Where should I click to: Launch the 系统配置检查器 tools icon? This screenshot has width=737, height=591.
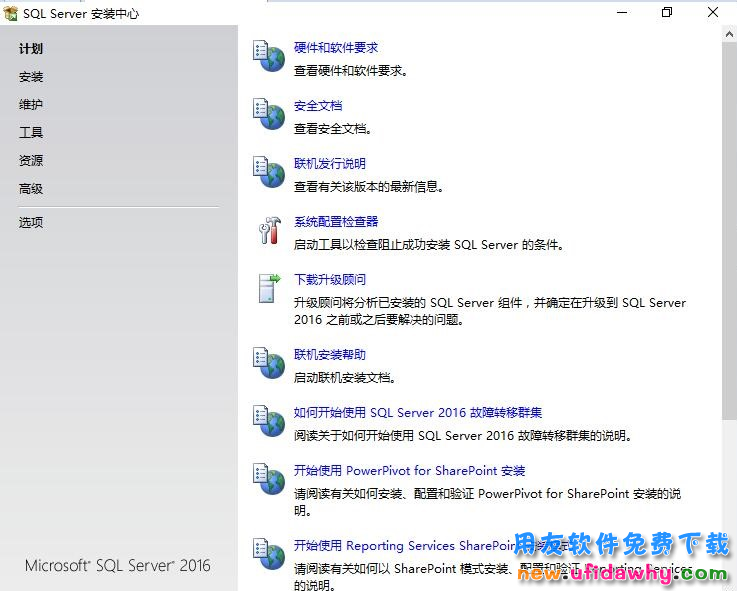pyautogui.click(x=269, y=231)
